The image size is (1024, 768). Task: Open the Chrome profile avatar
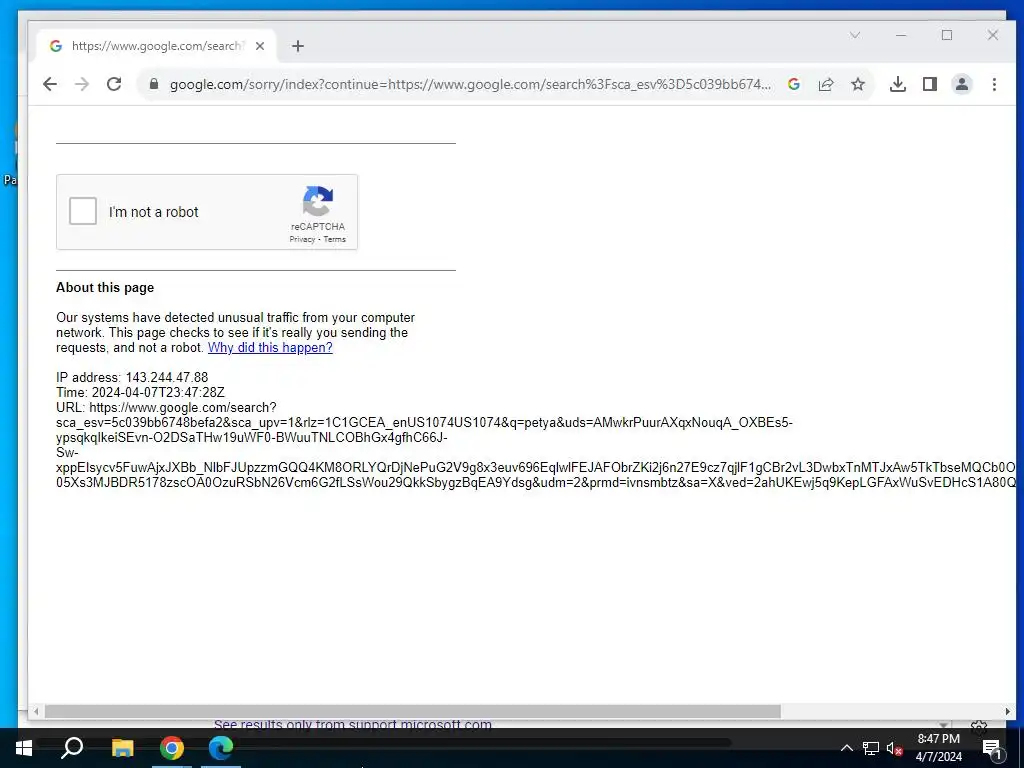(961, 84)
